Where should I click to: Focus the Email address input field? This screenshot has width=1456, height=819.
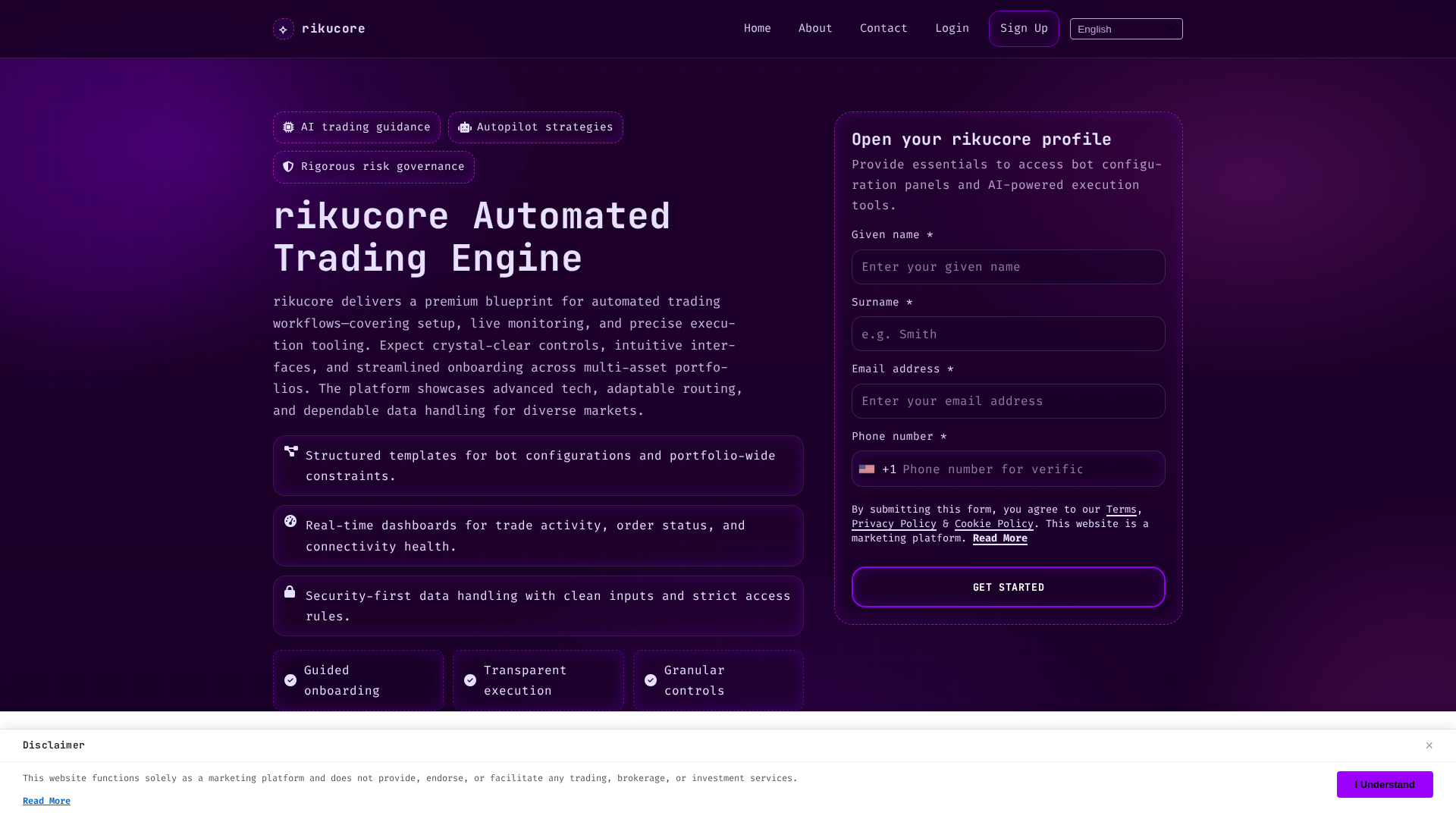[x=1009, y=401]
